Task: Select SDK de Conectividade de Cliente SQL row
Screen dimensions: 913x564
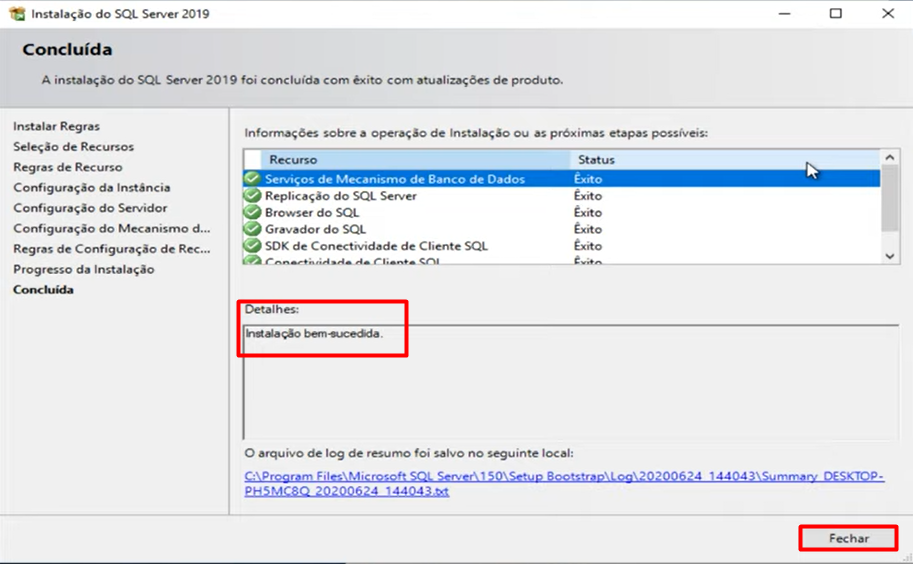Action: point(561,246)
